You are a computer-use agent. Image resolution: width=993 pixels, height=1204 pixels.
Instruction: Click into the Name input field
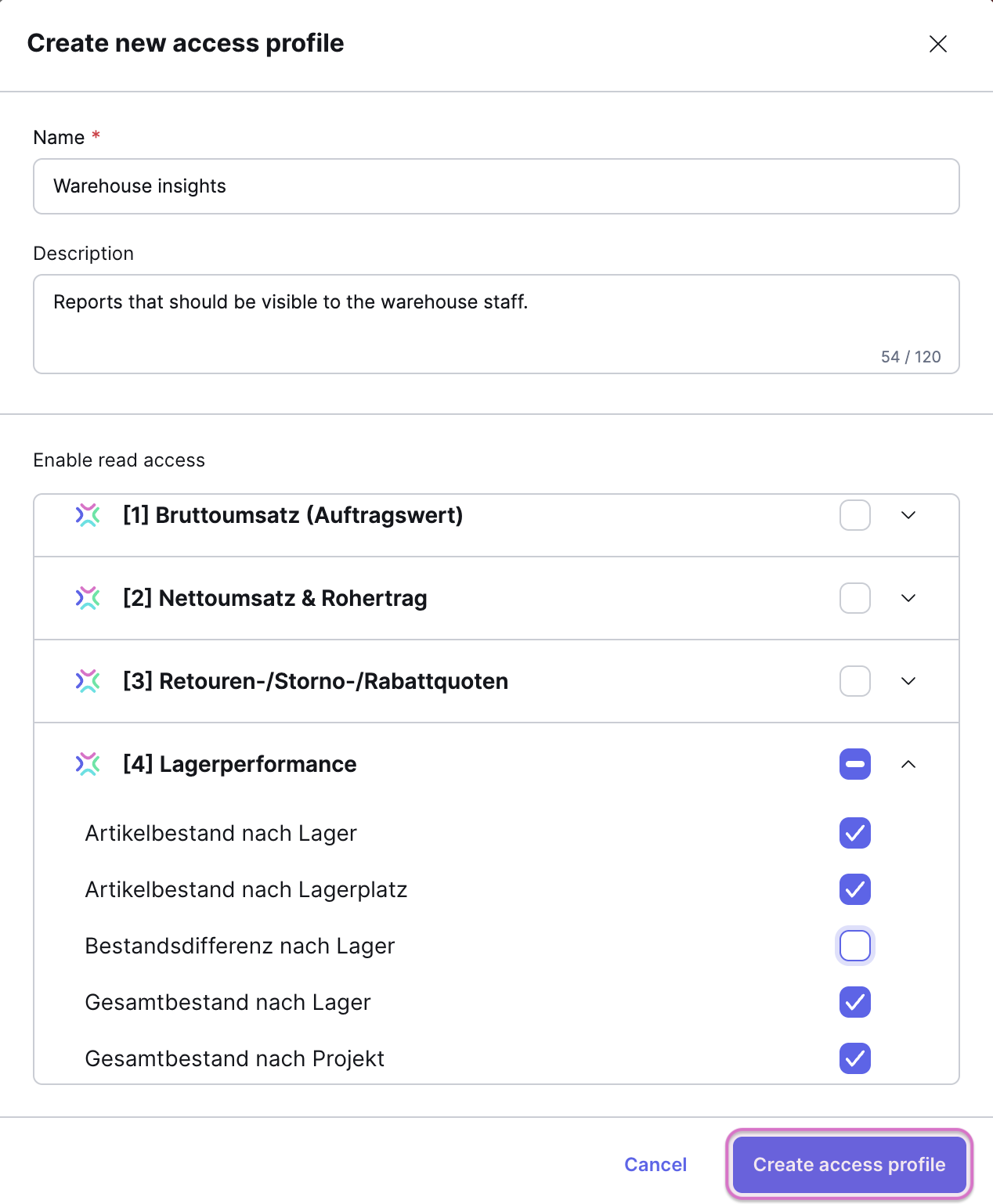496,186
